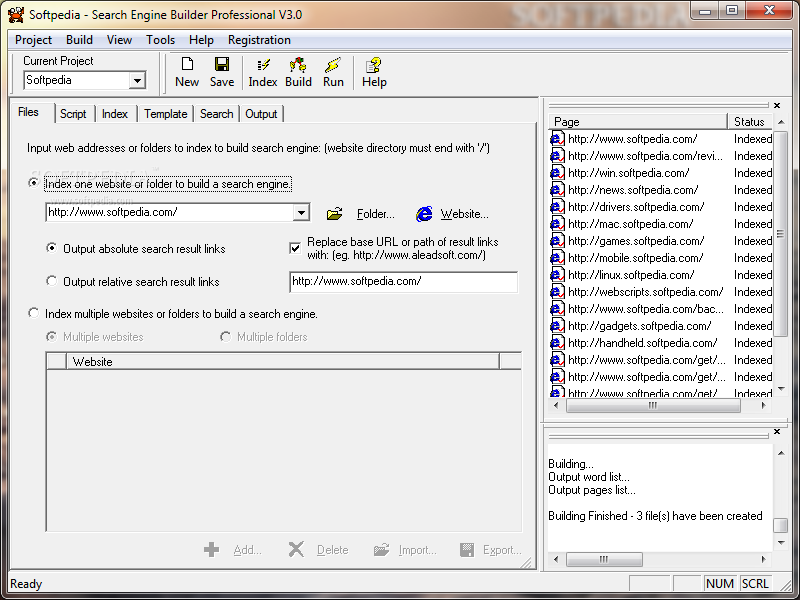The height and width of the screenshot is (600, 800).
Task: Open the Tools menu
Action: click(160, 40)
